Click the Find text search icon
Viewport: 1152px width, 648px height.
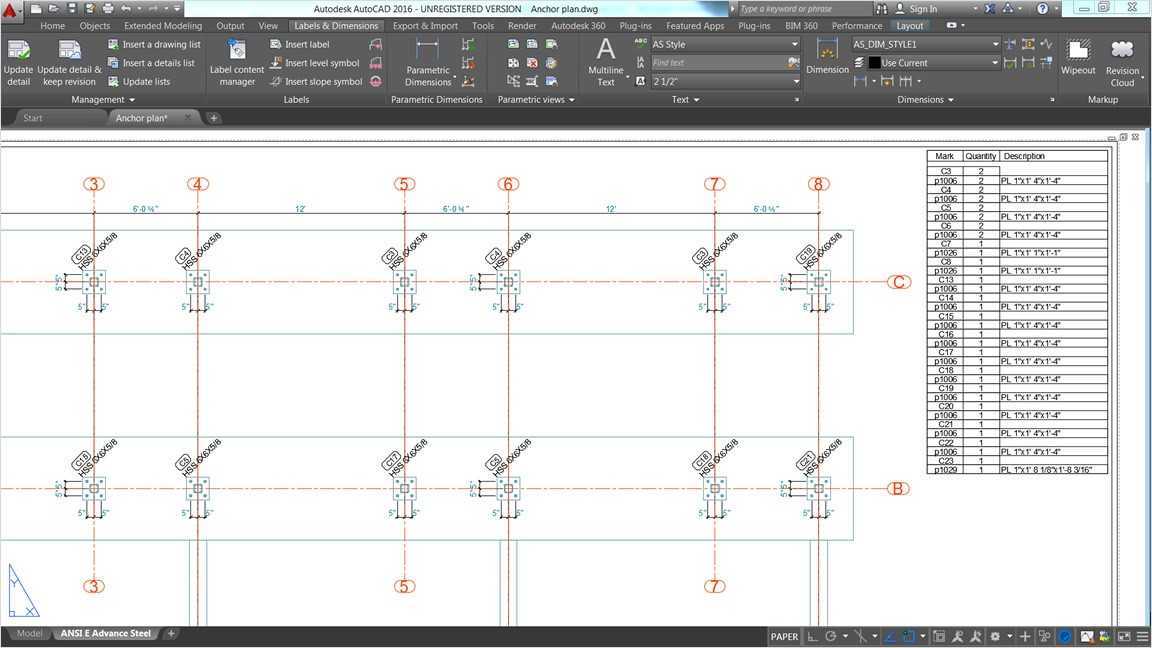793,63
